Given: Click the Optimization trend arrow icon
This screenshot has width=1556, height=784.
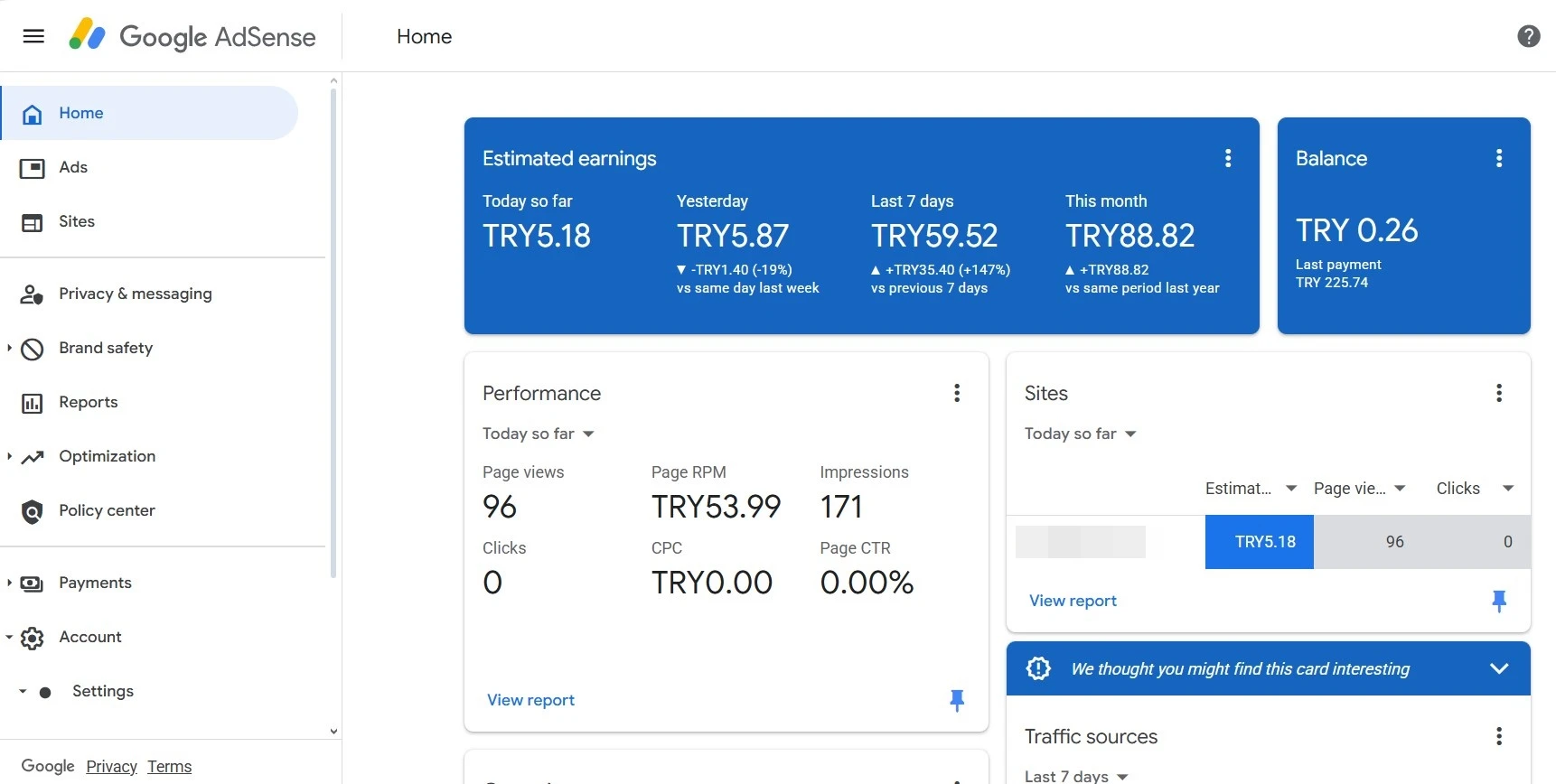Looking at the screenshot, I should [x=33, y=457].
